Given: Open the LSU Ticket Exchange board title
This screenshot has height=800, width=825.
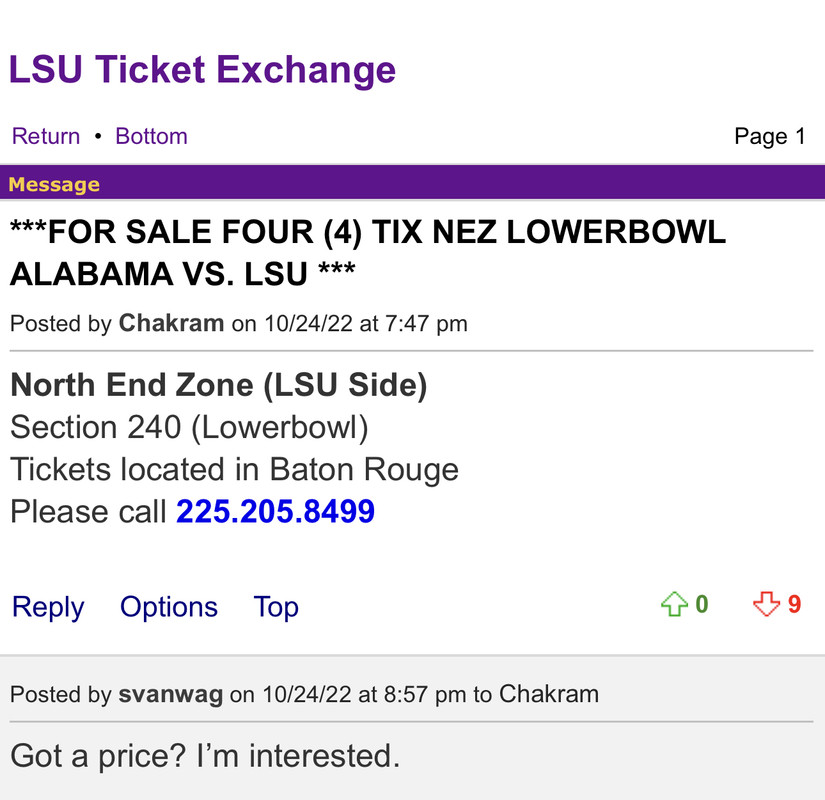Looking at the screenshot, I should point(202,70).
